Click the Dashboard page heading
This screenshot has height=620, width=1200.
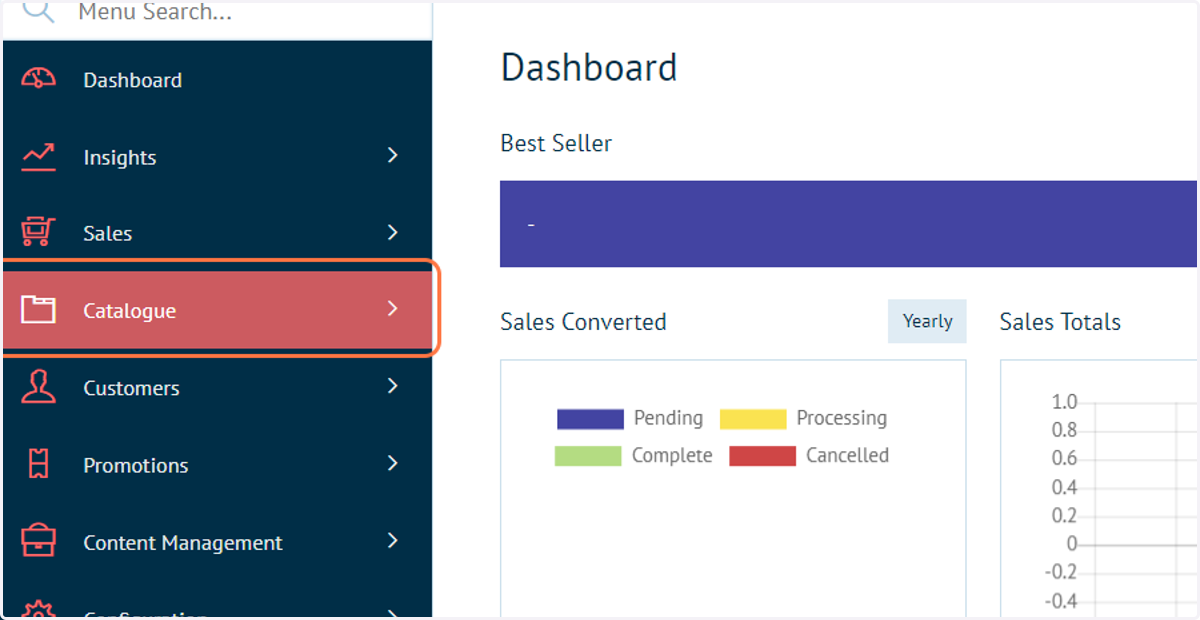click(x=589, y=68)
